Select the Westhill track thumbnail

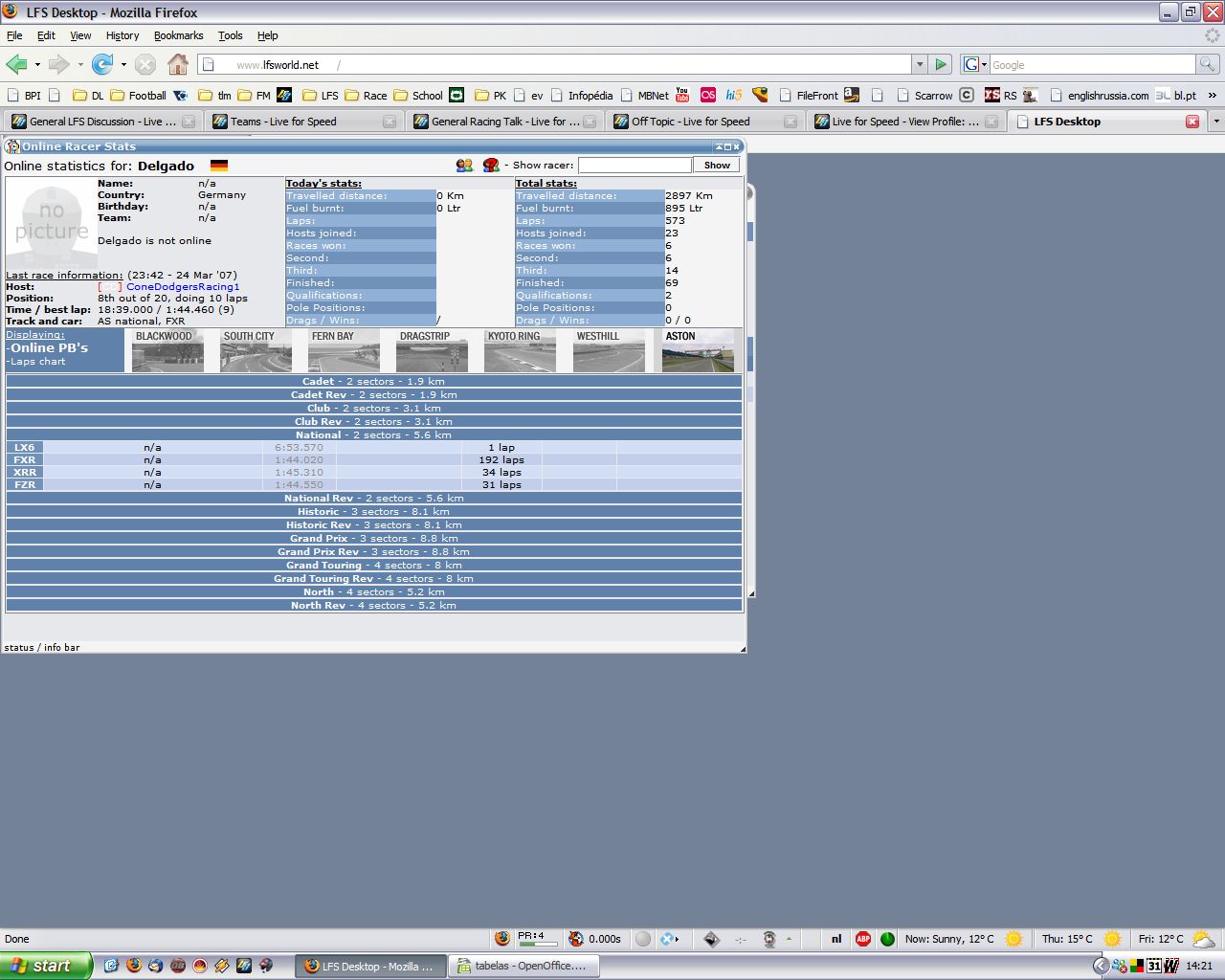(609, 350)
